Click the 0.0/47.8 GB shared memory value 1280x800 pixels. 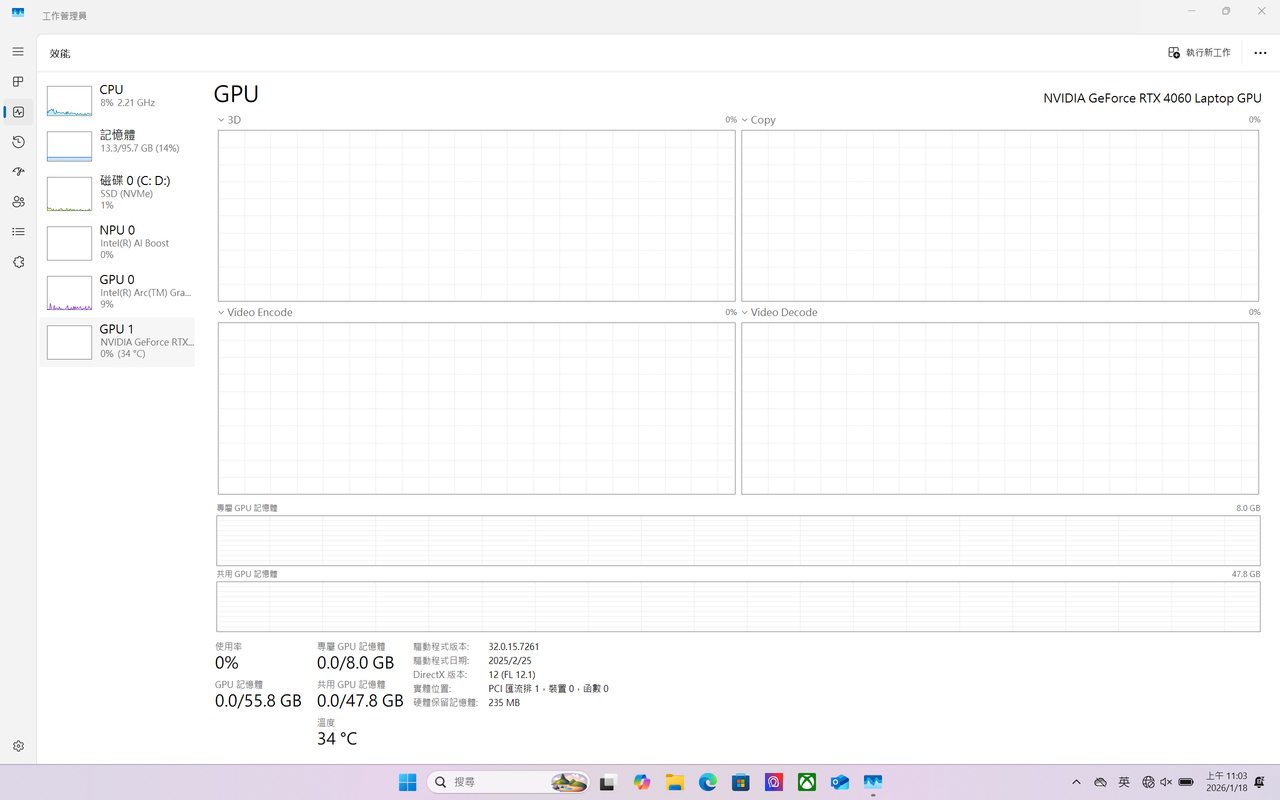tap(360, 701)
